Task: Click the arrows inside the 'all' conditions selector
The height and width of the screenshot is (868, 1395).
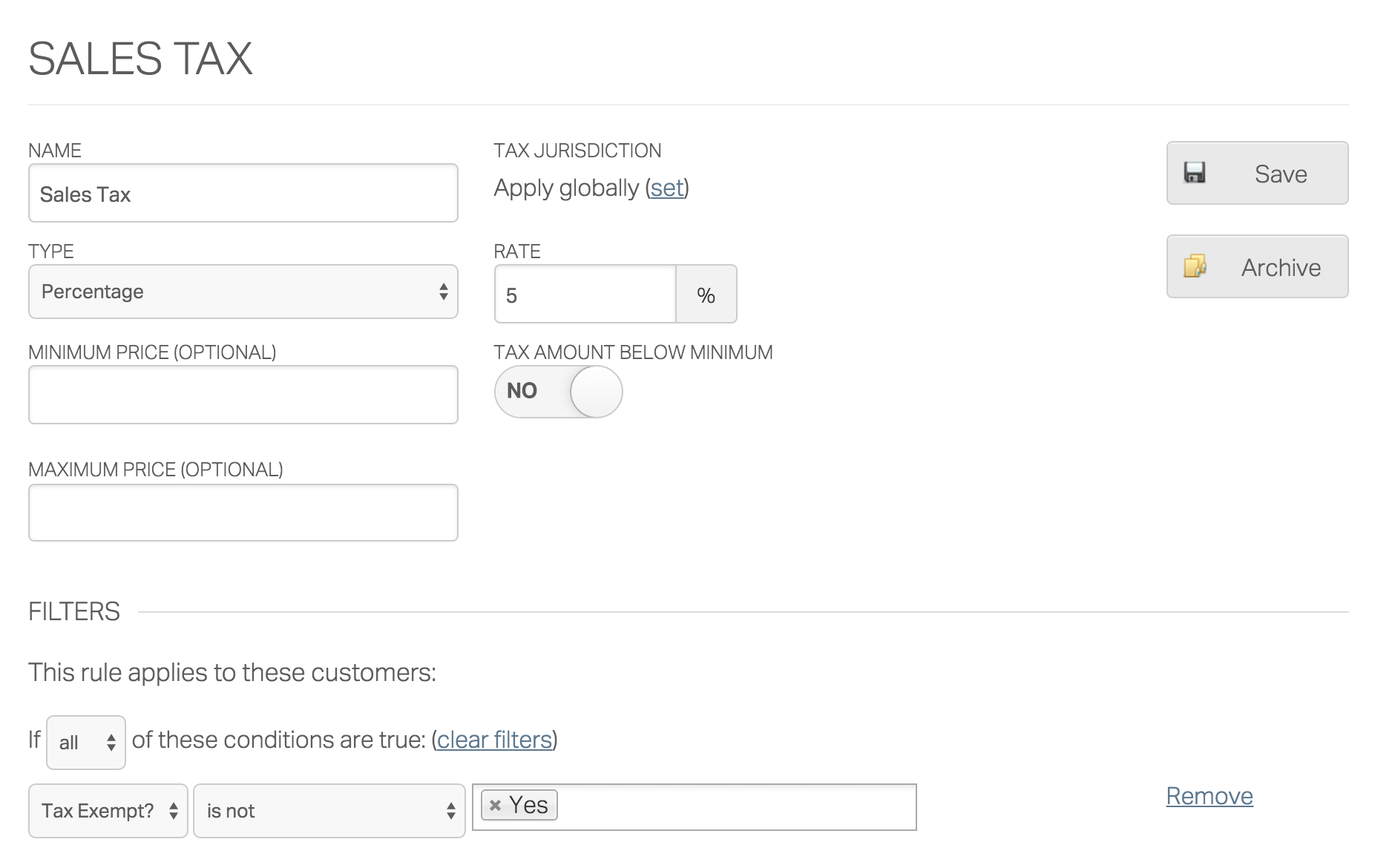Action: 110,741
